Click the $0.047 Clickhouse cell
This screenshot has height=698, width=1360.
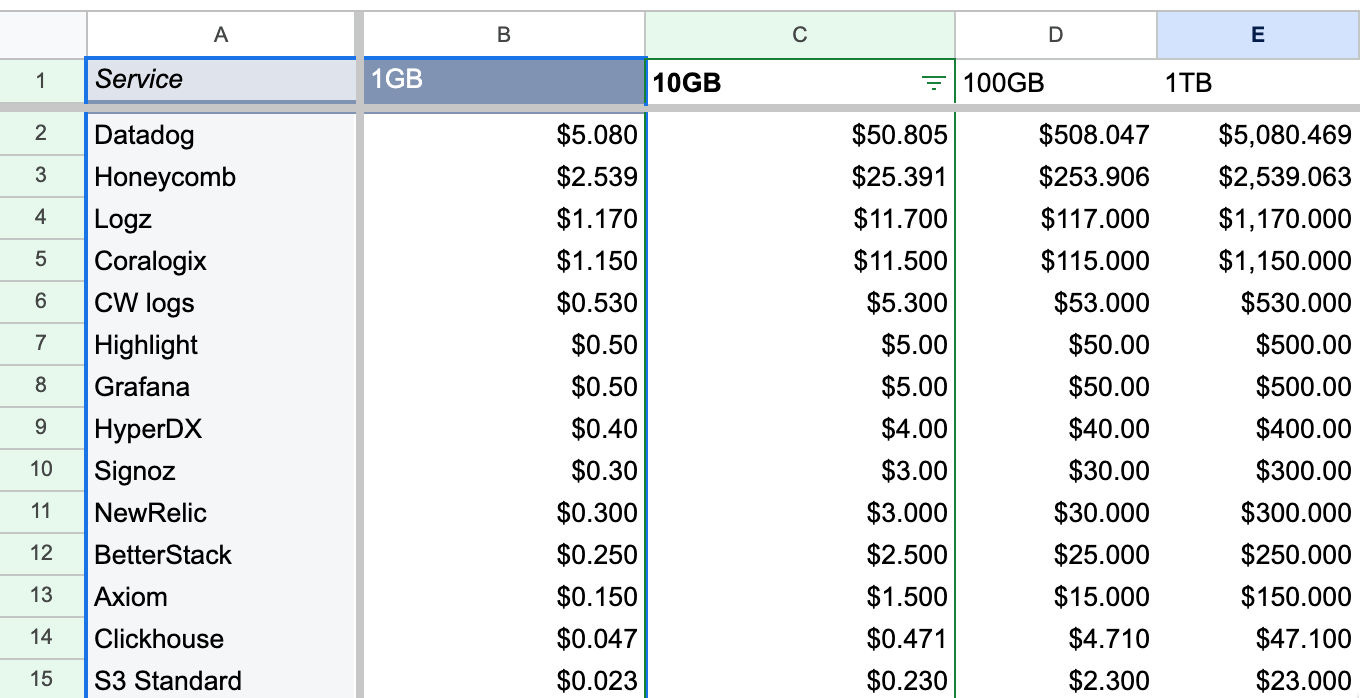(x=505, y=638)
